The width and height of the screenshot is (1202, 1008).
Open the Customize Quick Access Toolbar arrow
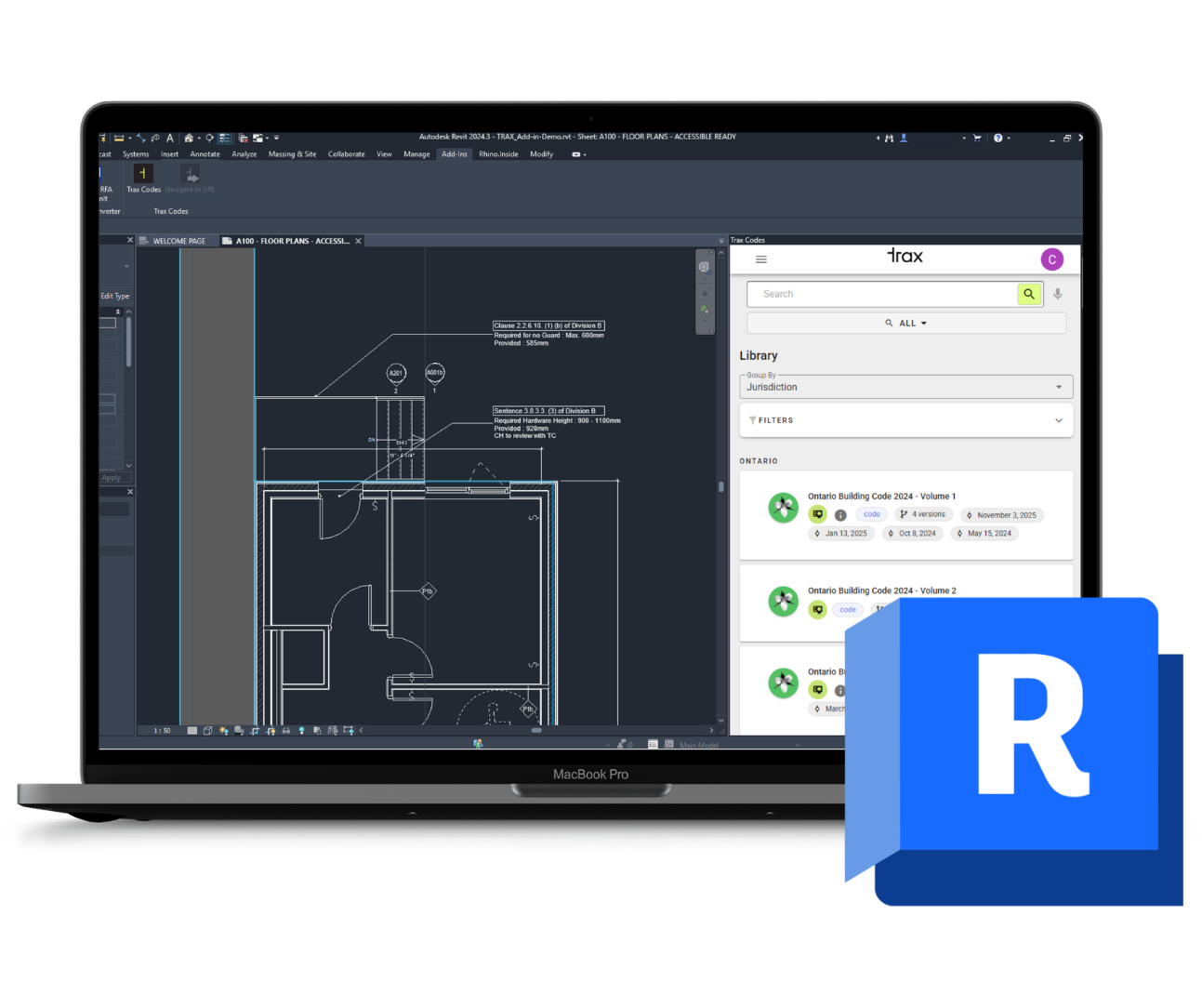tap(276, 138)
